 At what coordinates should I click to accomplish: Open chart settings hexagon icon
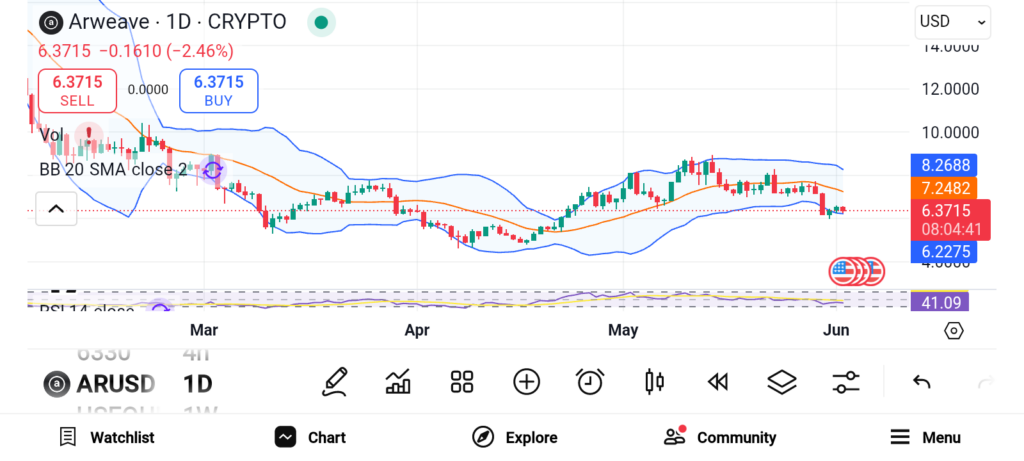click(953, 331)
